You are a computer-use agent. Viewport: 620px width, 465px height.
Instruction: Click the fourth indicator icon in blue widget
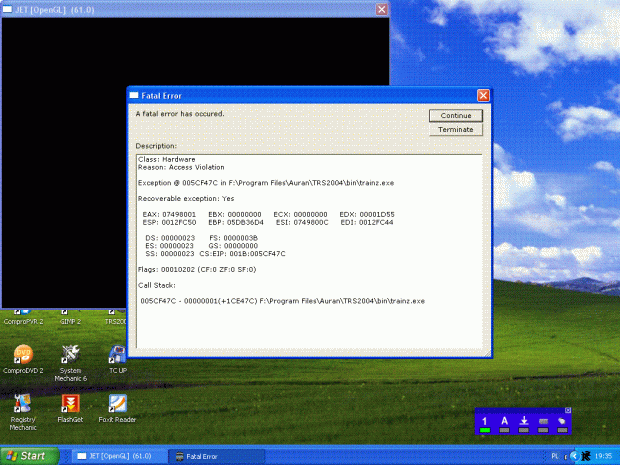(x=543, y=424)
